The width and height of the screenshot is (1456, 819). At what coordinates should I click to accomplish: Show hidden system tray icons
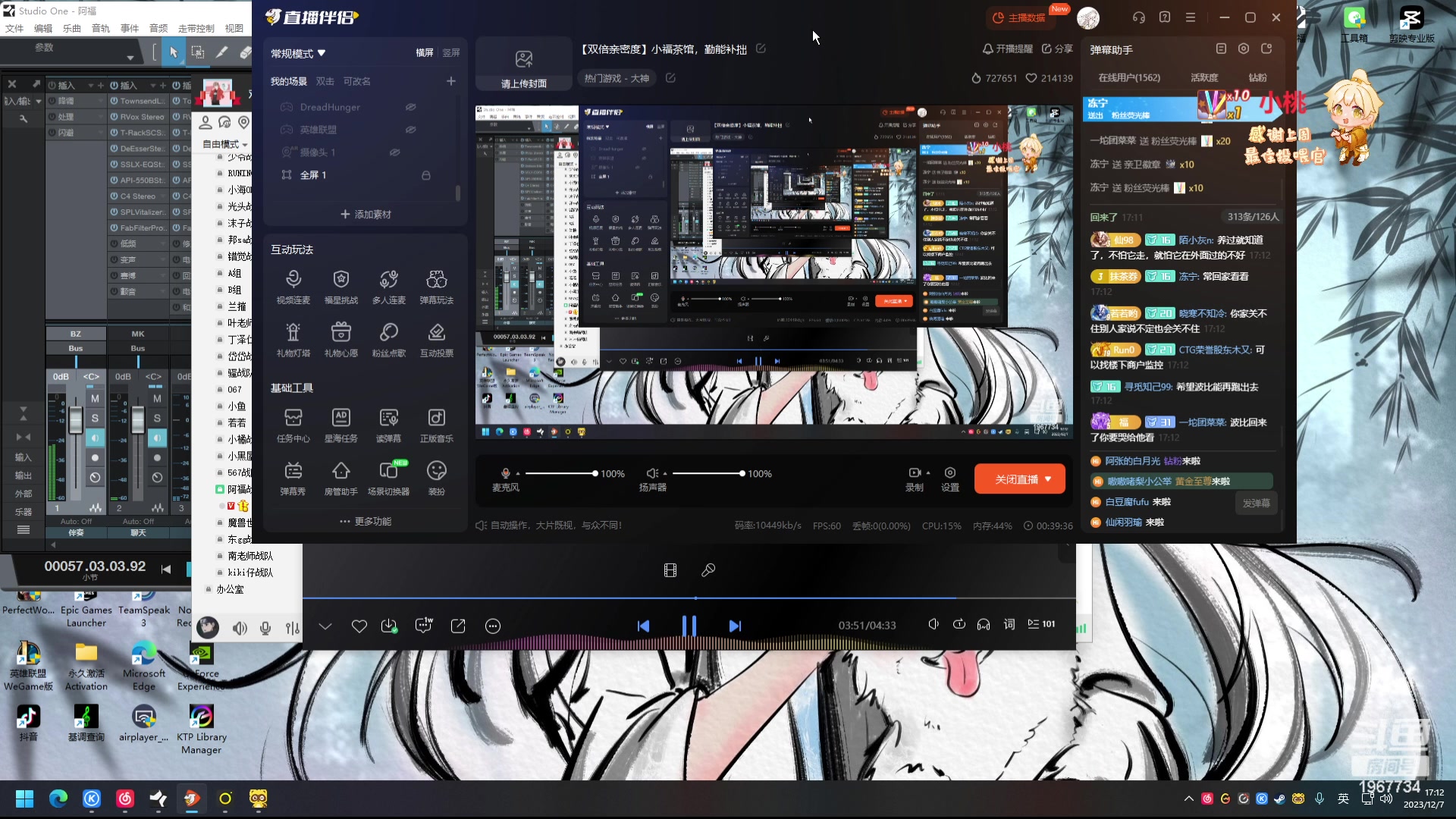(x=1188, y=799)
